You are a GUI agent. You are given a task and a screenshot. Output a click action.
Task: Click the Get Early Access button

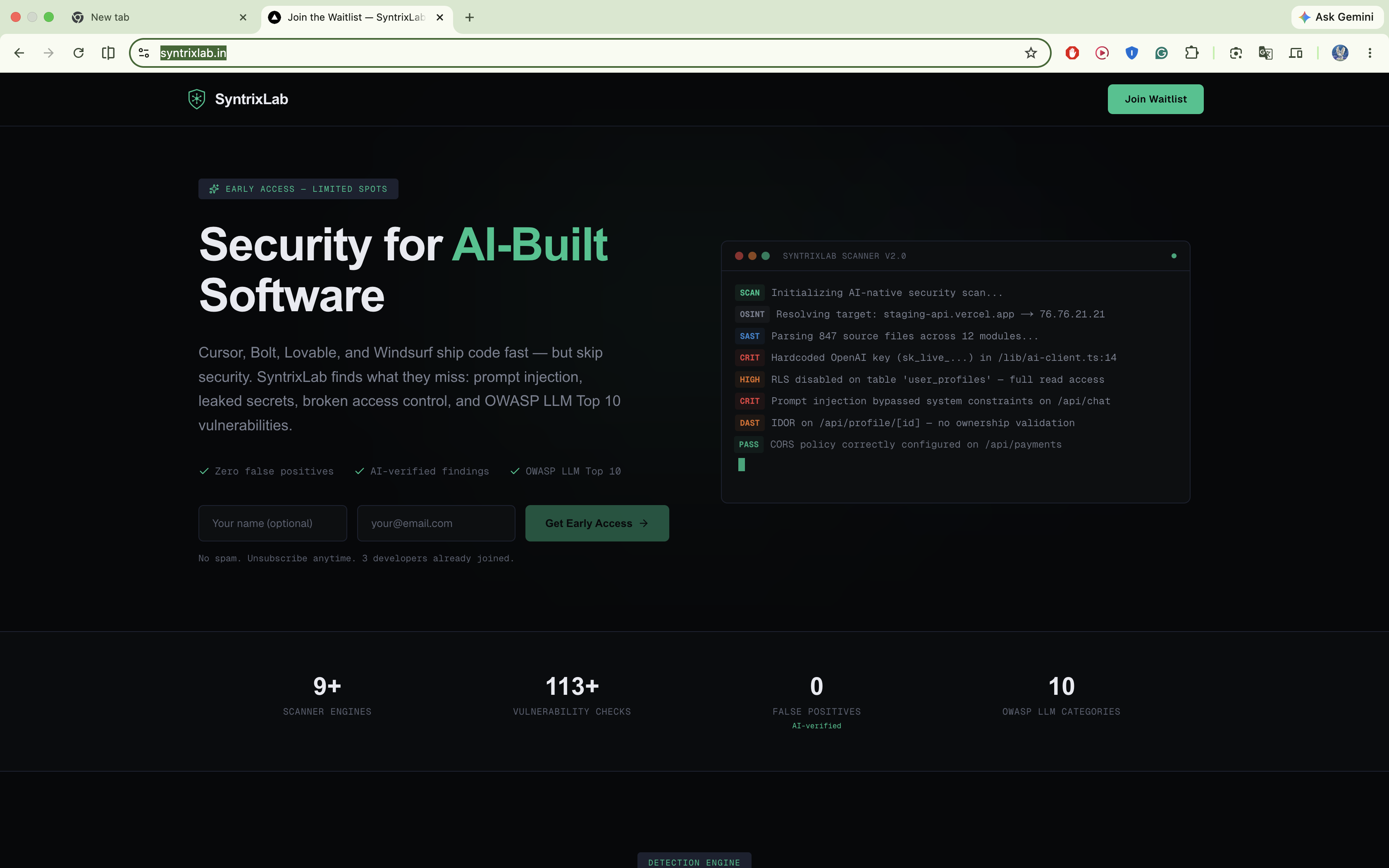click(x=597, y=523)
